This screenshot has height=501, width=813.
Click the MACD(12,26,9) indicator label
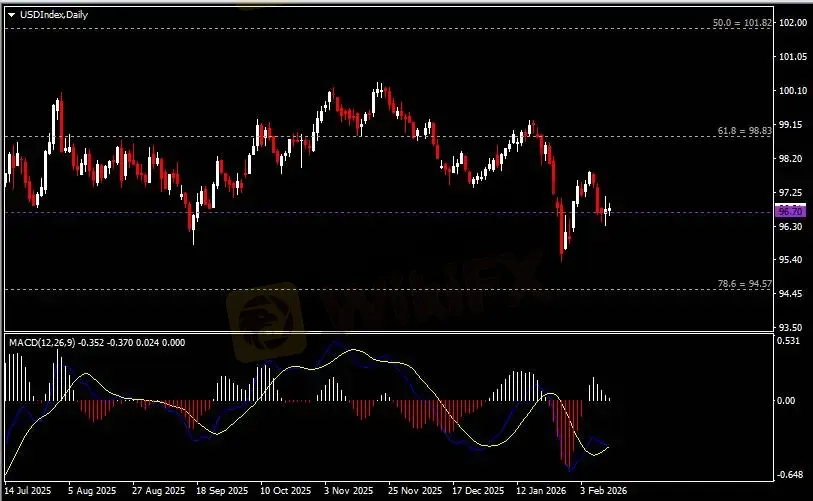click(43, 343)
